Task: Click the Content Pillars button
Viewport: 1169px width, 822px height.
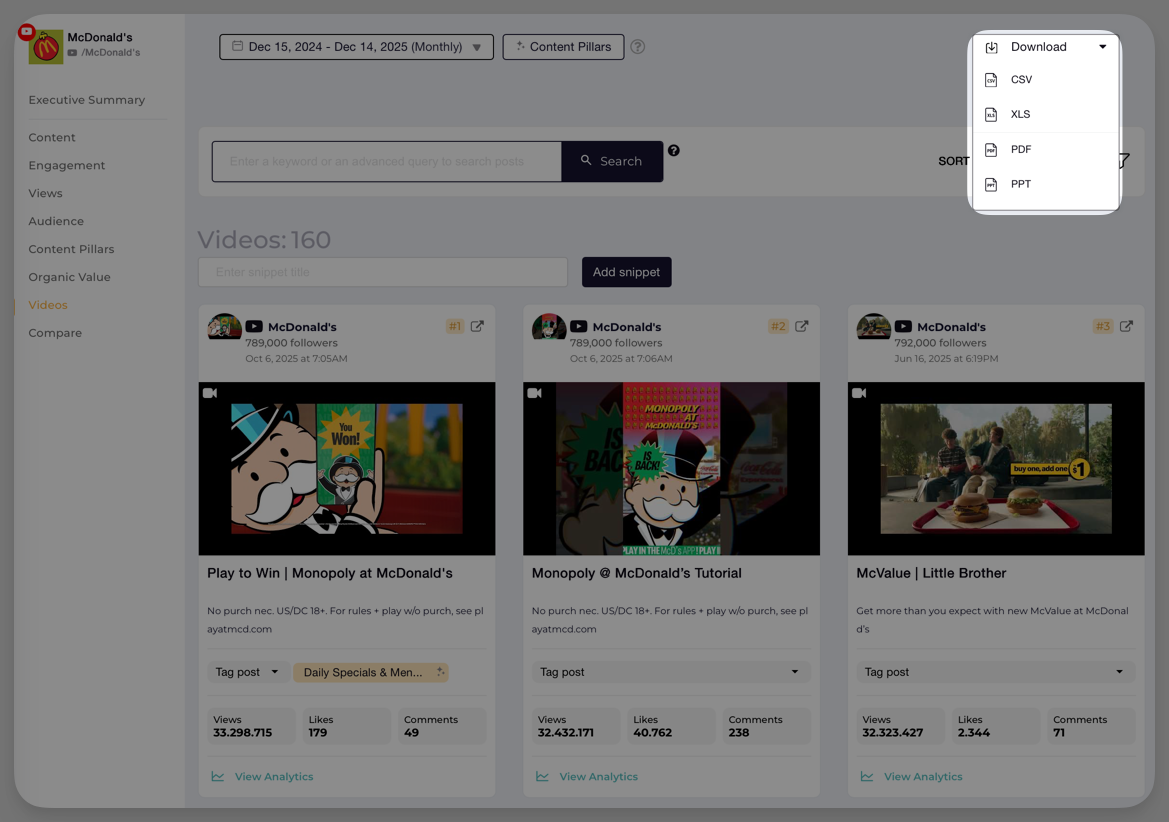Action: (563, 47)
